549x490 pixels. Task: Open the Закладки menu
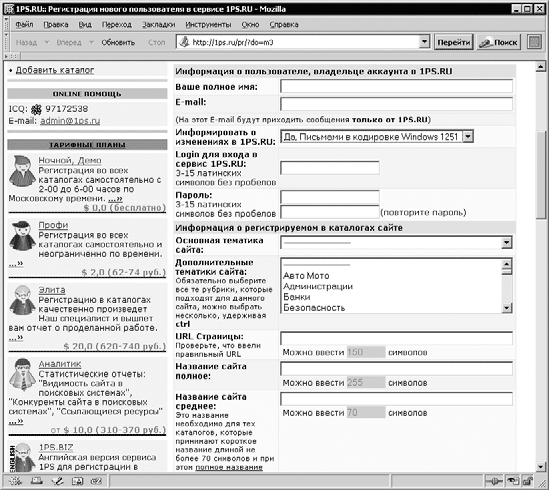coord(159,25)
